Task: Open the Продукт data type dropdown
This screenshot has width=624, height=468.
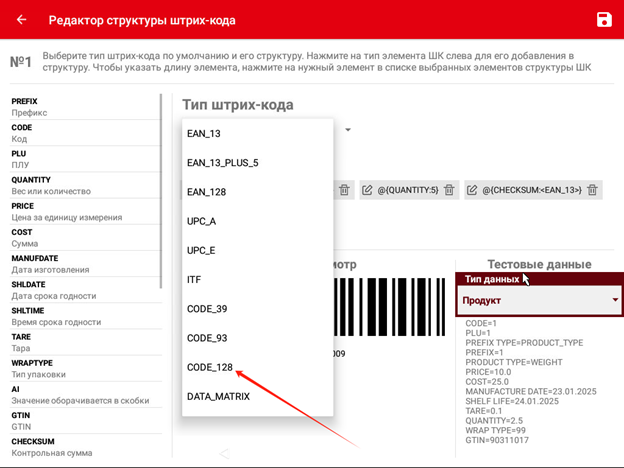Action: tap(539, 301)
